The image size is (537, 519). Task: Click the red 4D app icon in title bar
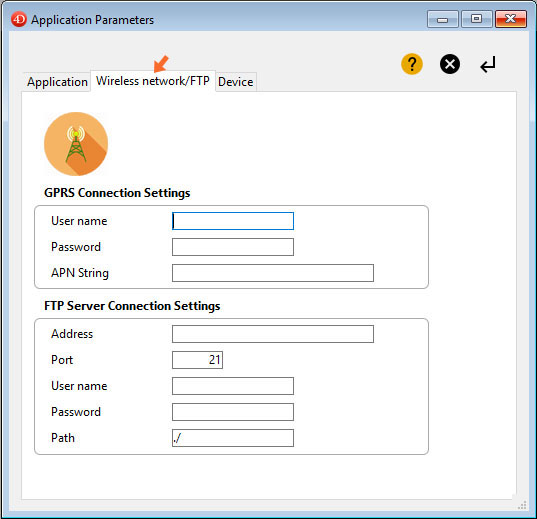pos(18,19)
